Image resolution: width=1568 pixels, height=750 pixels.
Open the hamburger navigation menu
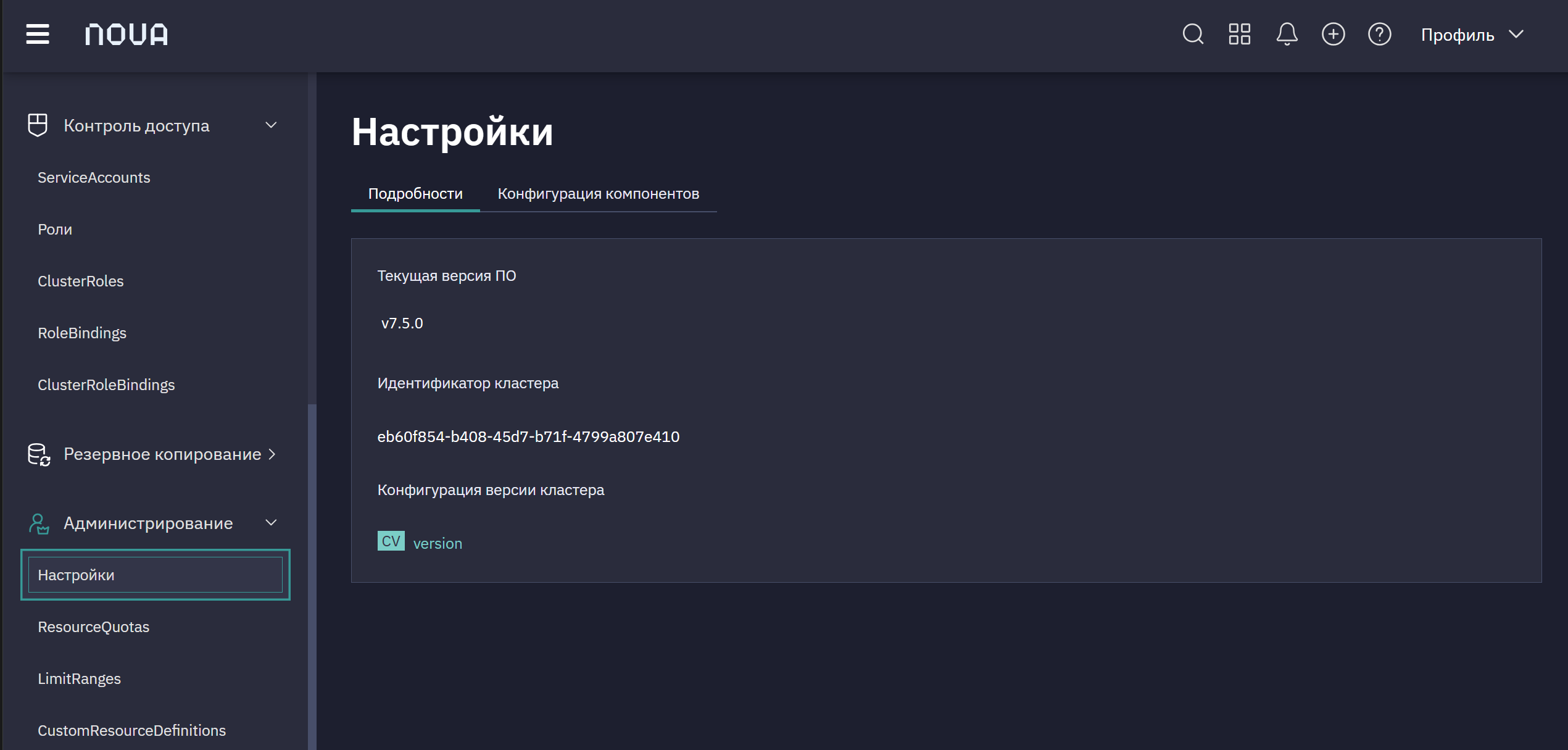tap(38, 34)
